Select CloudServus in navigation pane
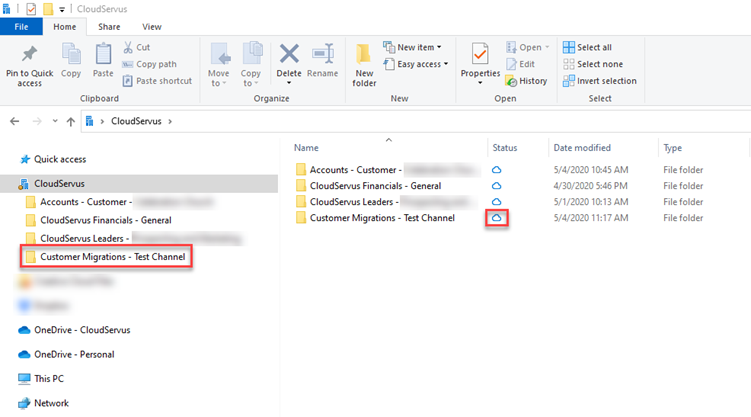This screenshot has width=751, height=417. (x=139, y=184)
